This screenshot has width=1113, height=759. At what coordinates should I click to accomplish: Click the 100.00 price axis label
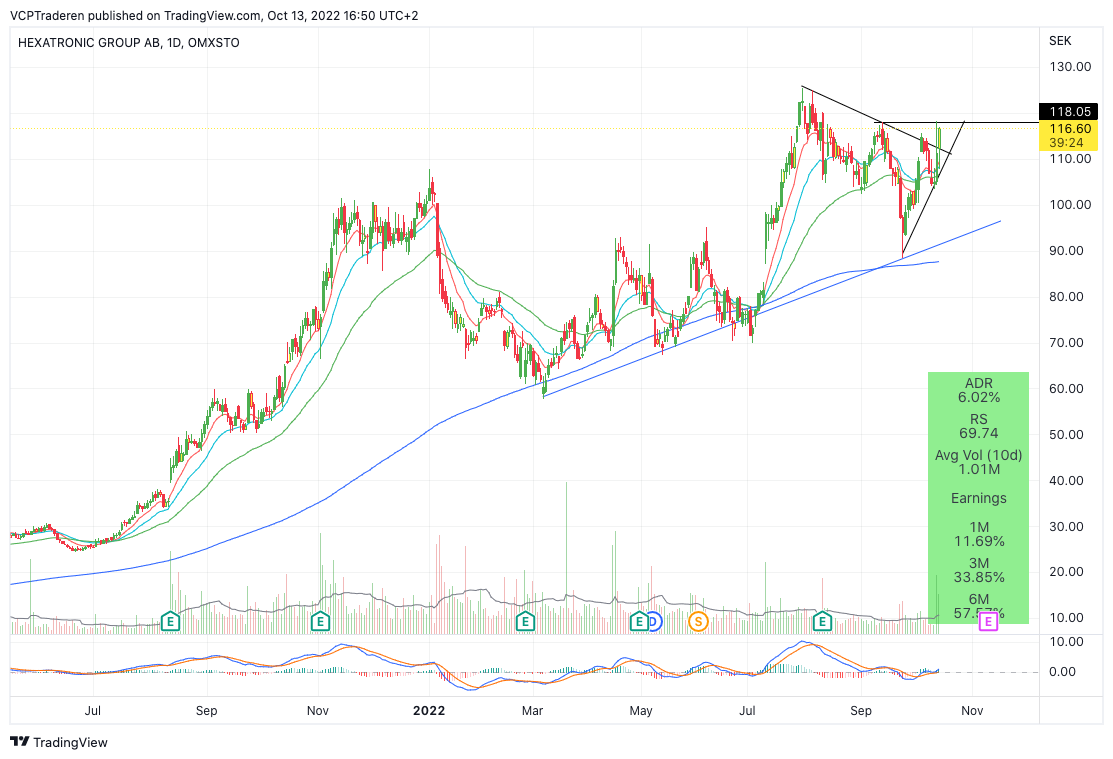point(1070,204)
